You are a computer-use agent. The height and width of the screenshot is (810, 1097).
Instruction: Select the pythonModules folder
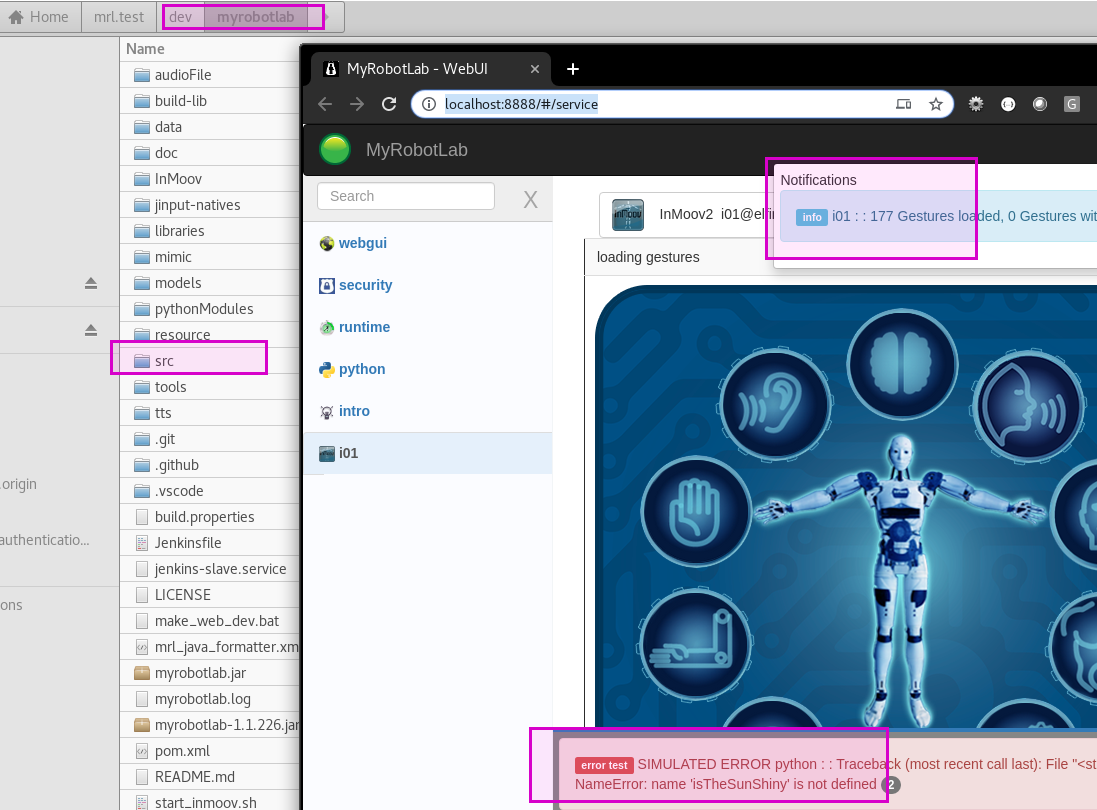(210, 309)
